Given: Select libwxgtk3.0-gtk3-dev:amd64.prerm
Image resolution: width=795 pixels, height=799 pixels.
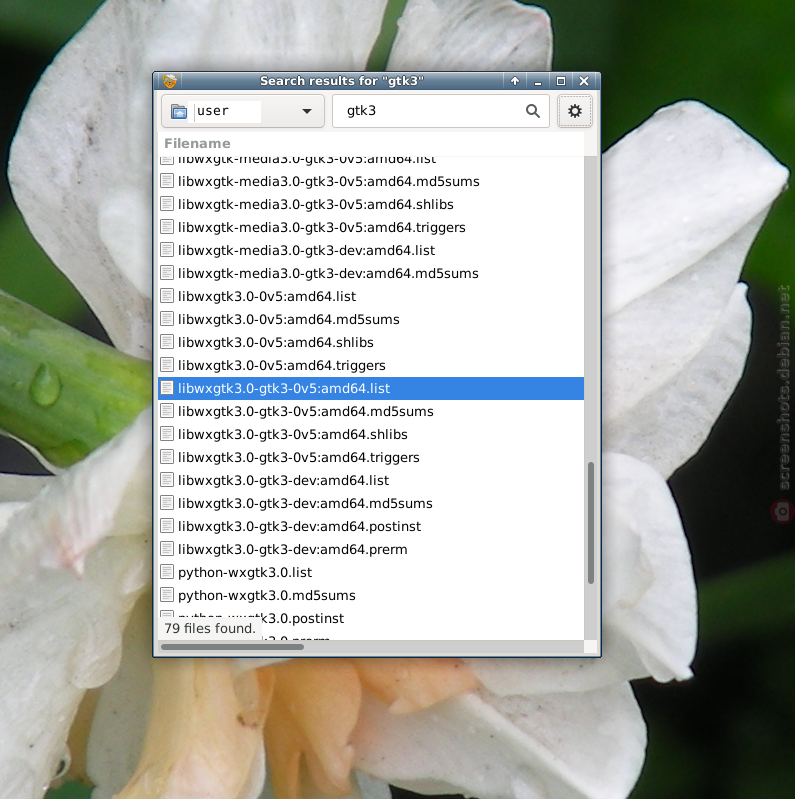Looking at the screenshot, I should coord(372,549).
